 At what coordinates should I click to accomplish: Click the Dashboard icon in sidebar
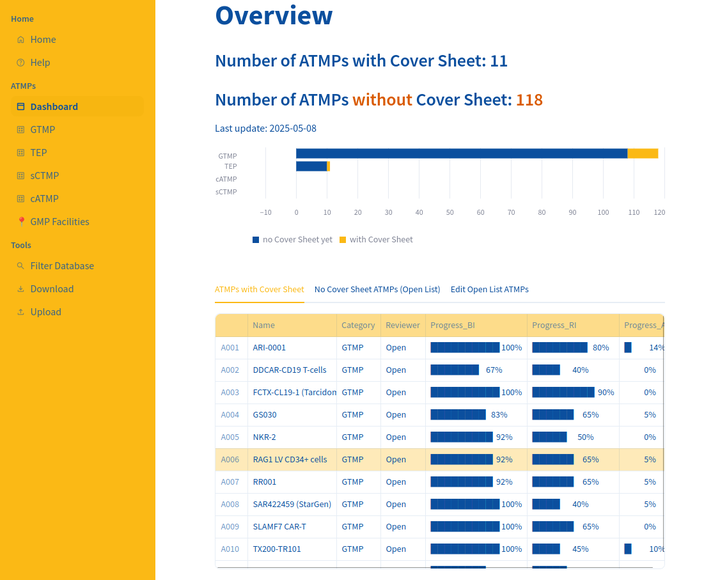coord(21,107)
